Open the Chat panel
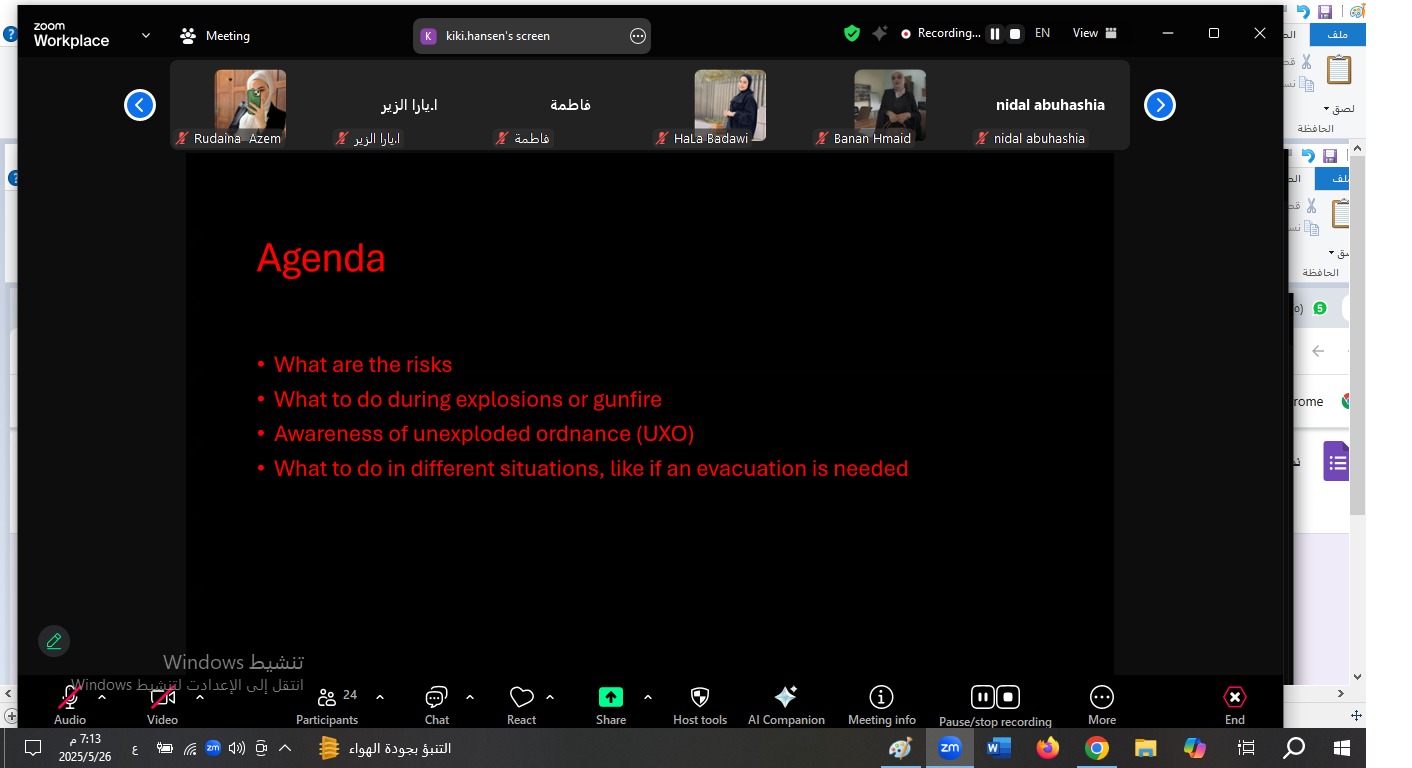1412x768 pixels. pos(436,698)
